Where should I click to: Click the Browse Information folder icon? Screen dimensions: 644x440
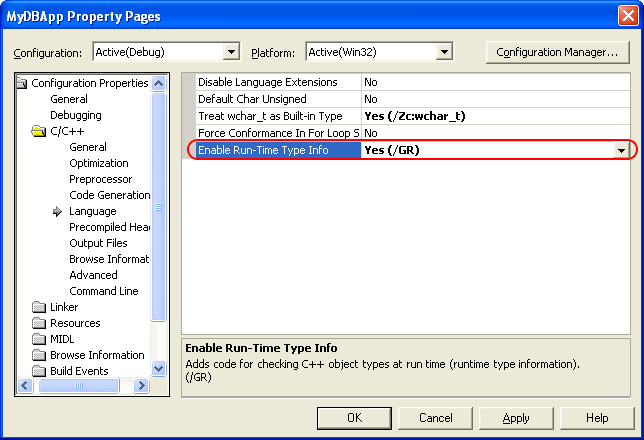click(39, 355)
